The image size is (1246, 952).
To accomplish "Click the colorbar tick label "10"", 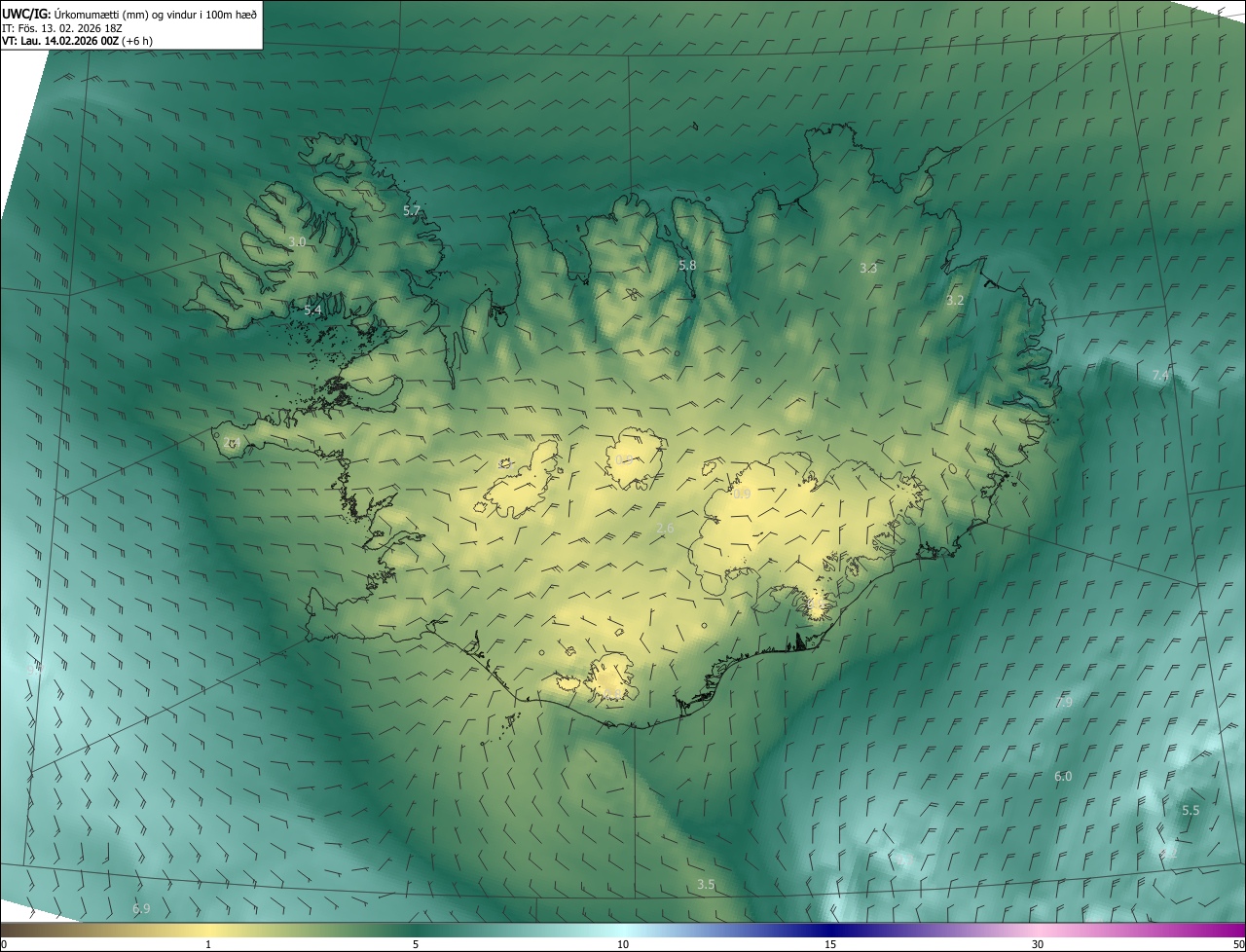I will 623,944.
